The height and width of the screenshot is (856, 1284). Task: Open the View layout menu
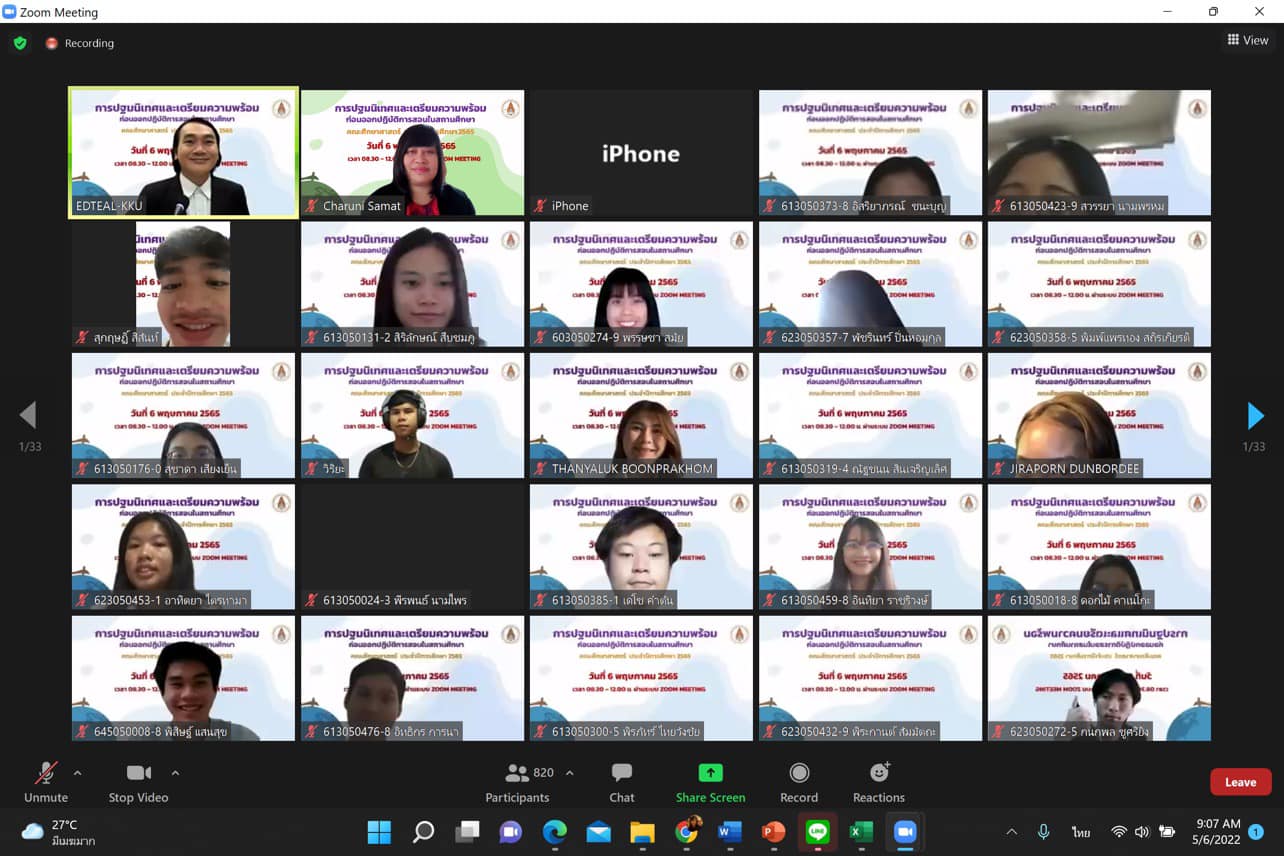point(1248,40)
